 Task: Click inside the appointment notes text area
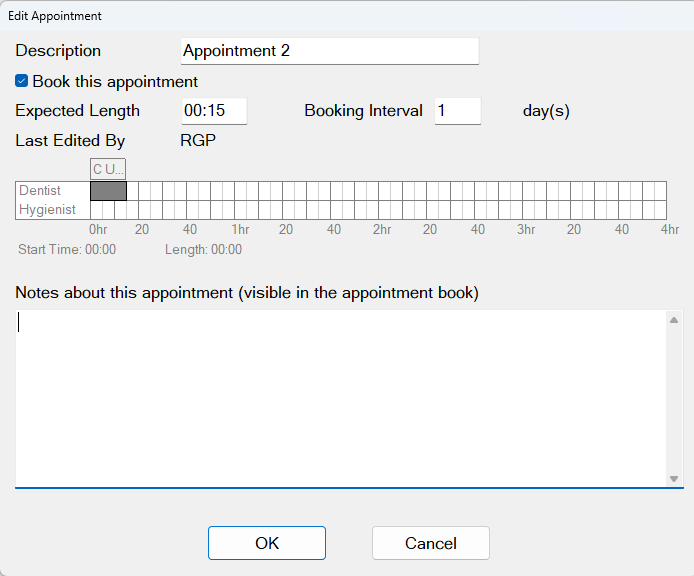341,398
